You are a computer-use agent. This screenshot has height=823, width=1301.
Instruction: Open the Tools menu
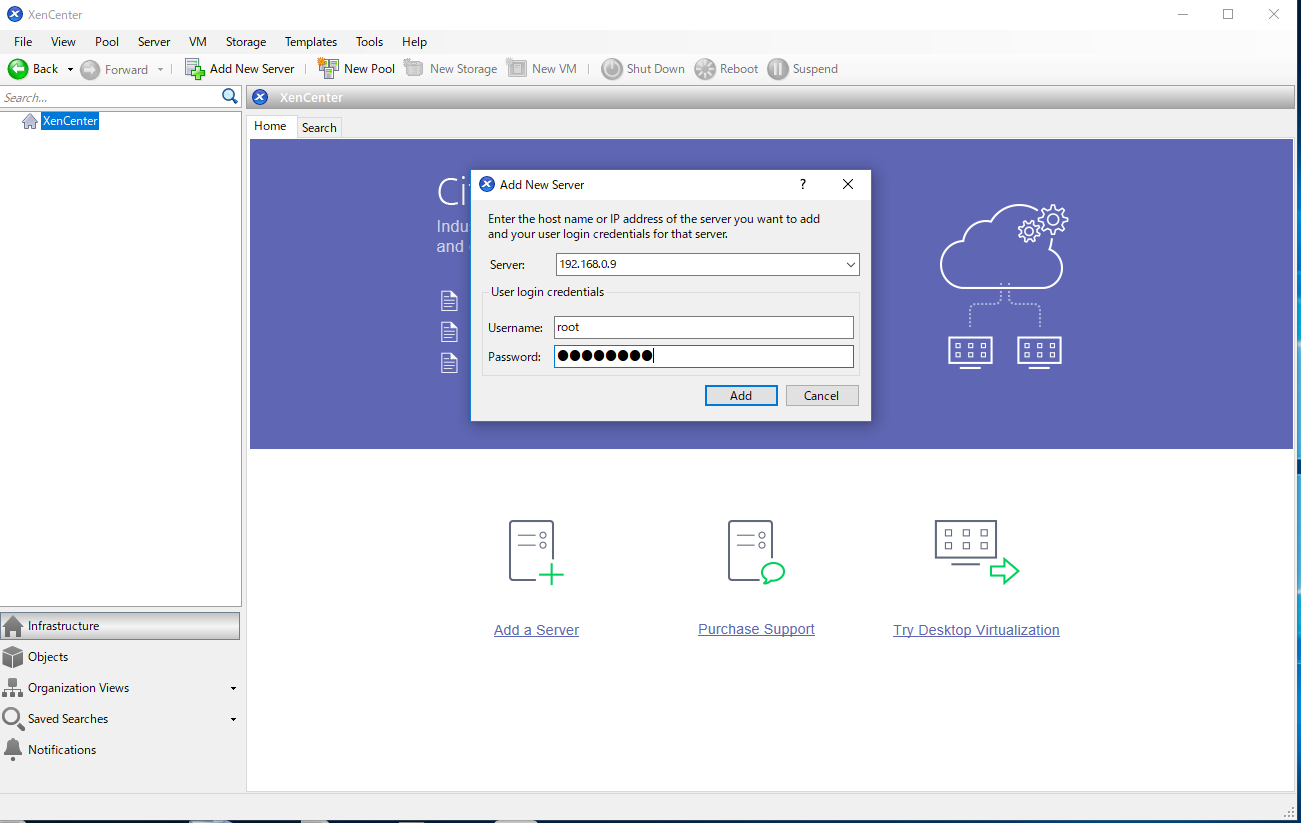pos(369,41)
